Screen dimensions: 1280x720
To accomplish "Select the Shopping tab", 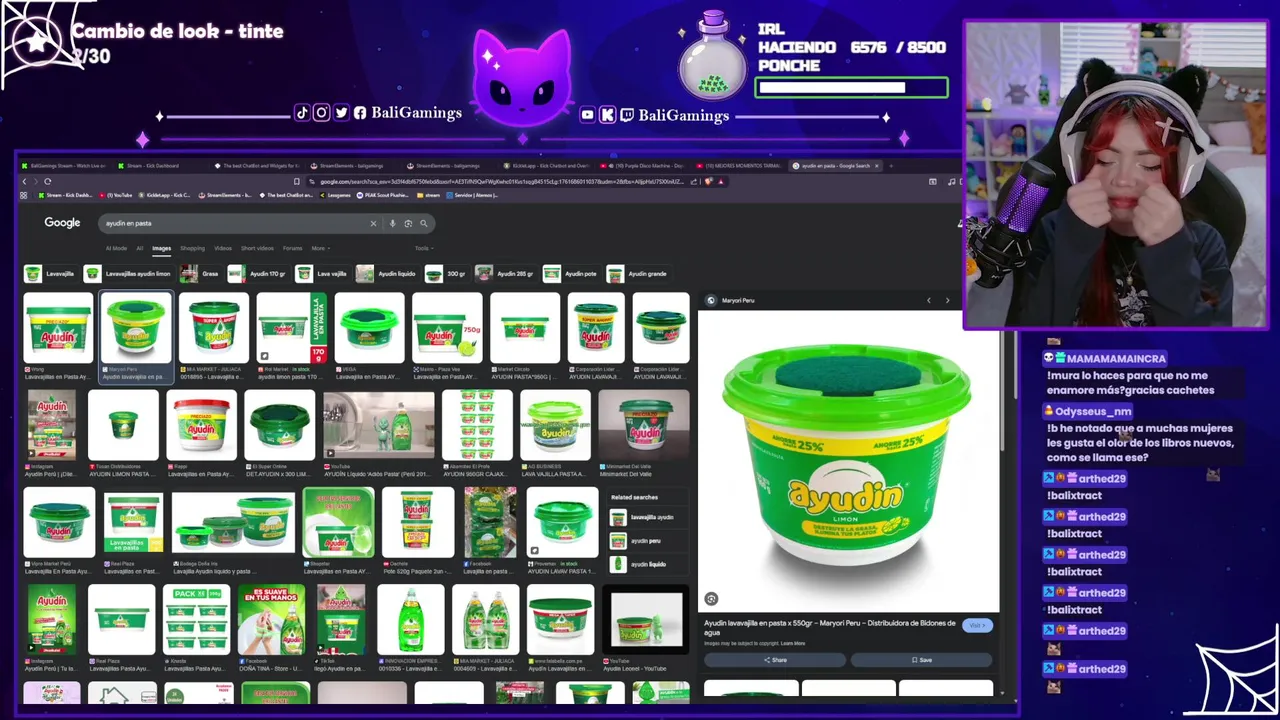I will click(192, 248).
